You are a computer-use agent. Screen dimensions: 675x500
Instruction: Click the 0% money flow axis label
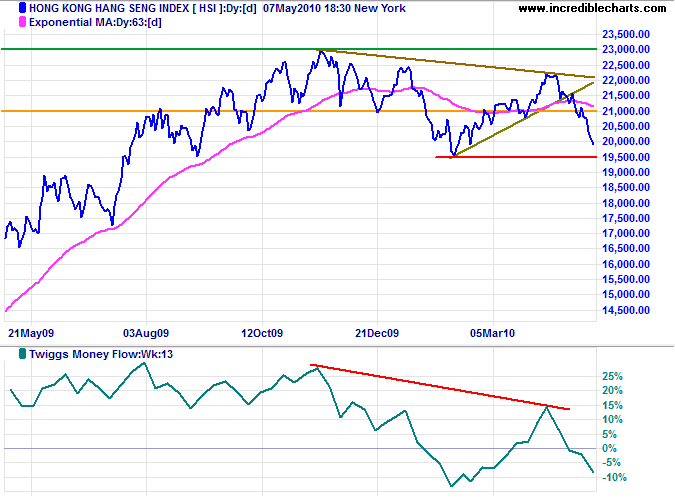(x=609, y=448)
